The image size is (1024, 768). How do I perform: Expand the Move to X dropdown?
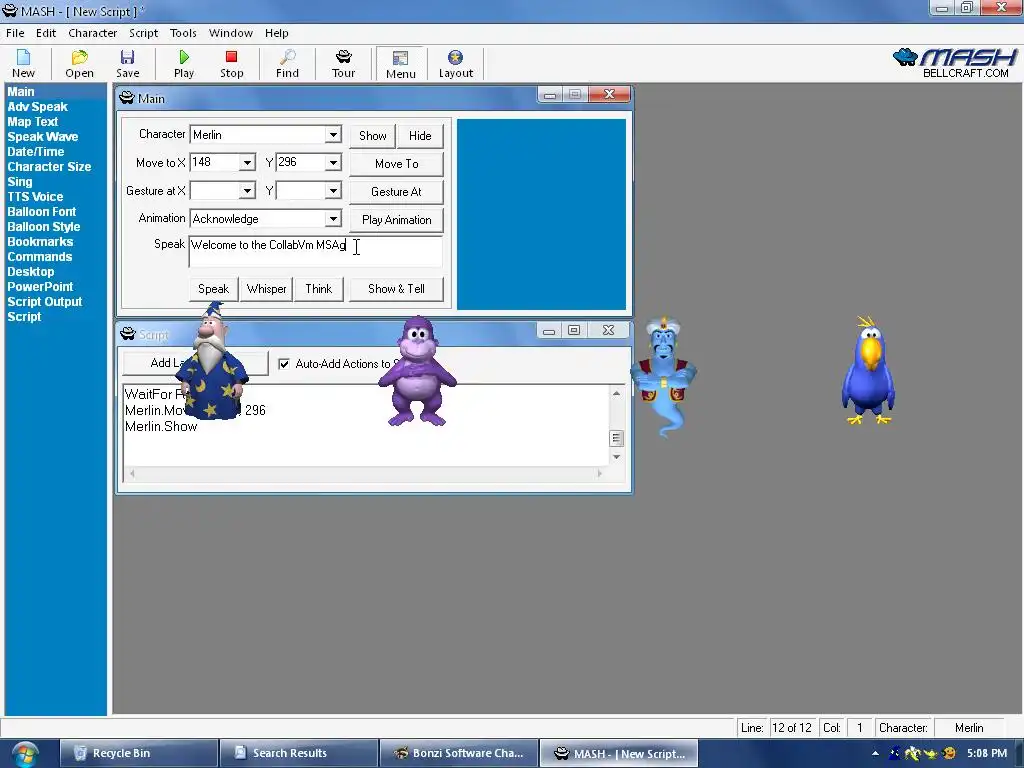247,162
